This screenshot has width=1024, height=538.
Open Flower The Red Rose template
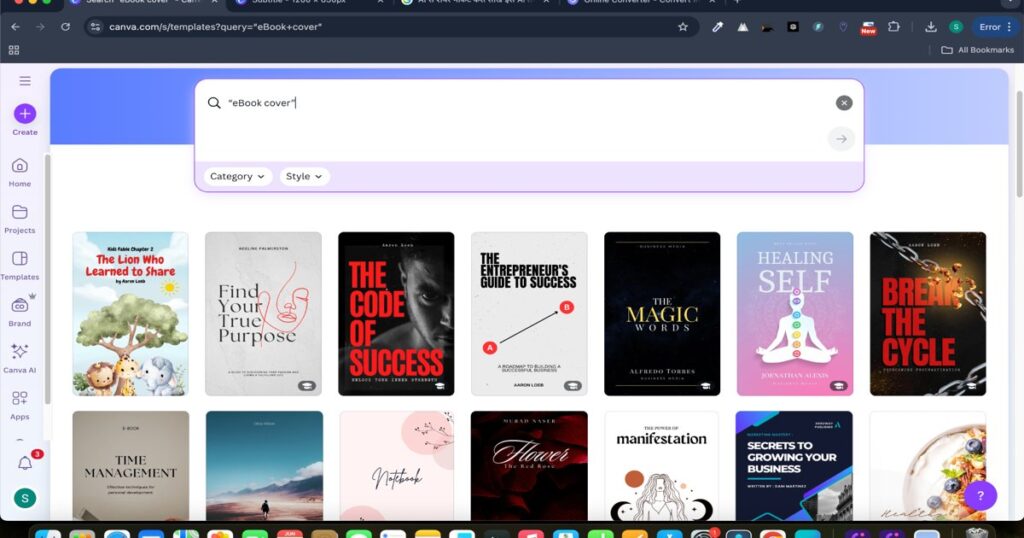click(529, 466)
